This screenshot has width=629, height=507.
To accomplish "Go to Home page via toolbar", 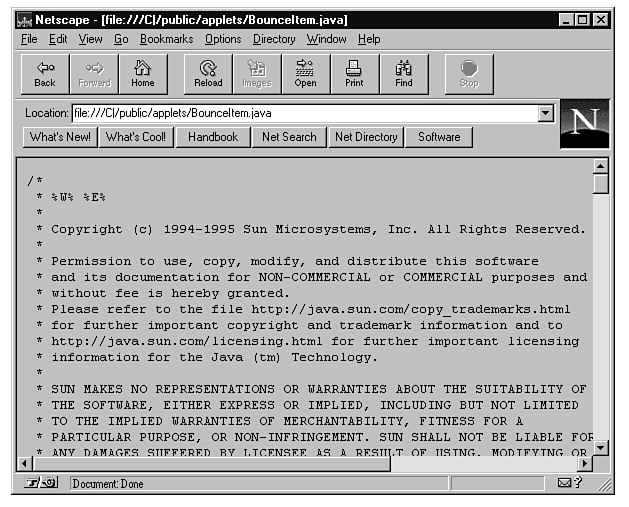I will click(143, 74).
